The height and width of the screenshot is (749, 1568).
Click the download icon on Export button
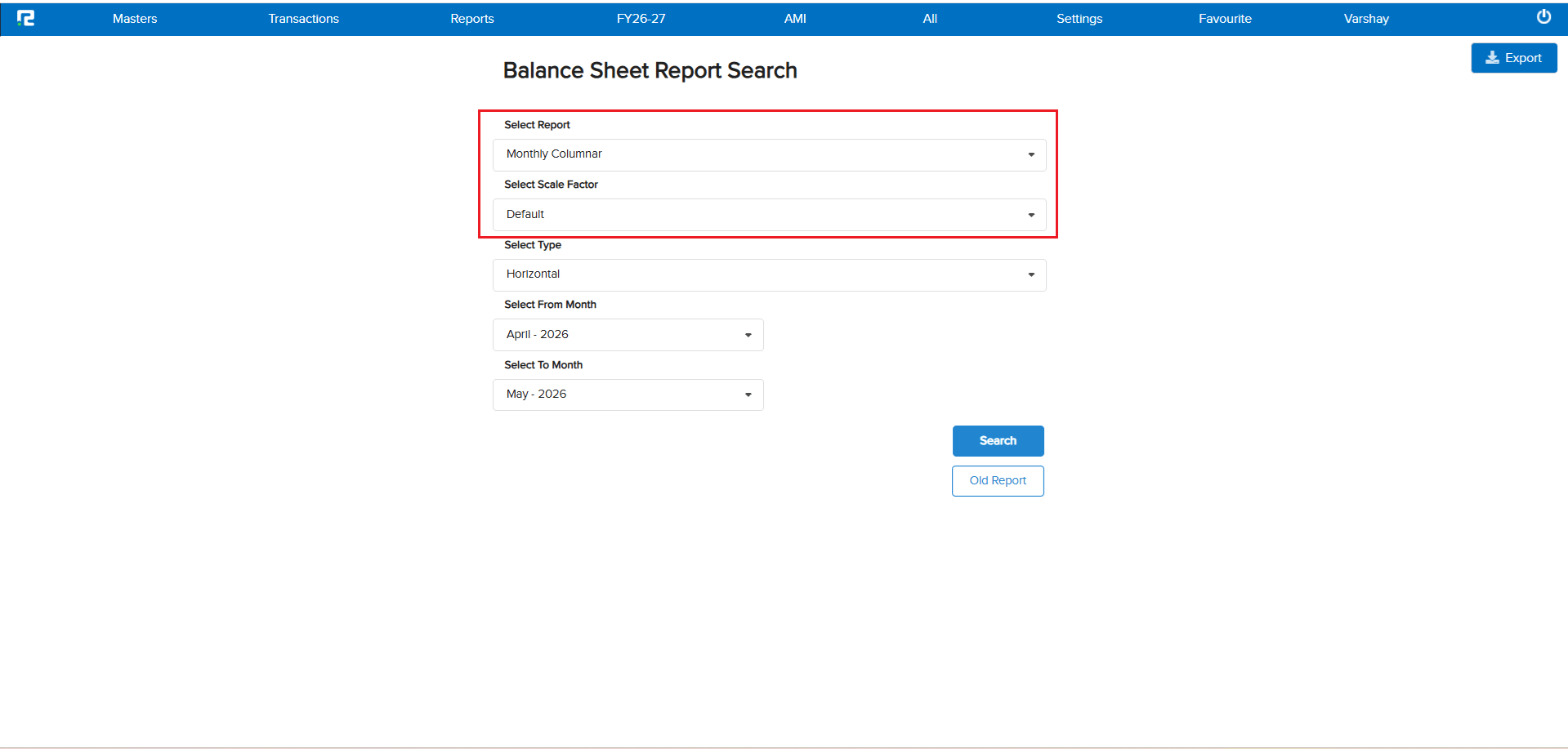point(1492,58)
